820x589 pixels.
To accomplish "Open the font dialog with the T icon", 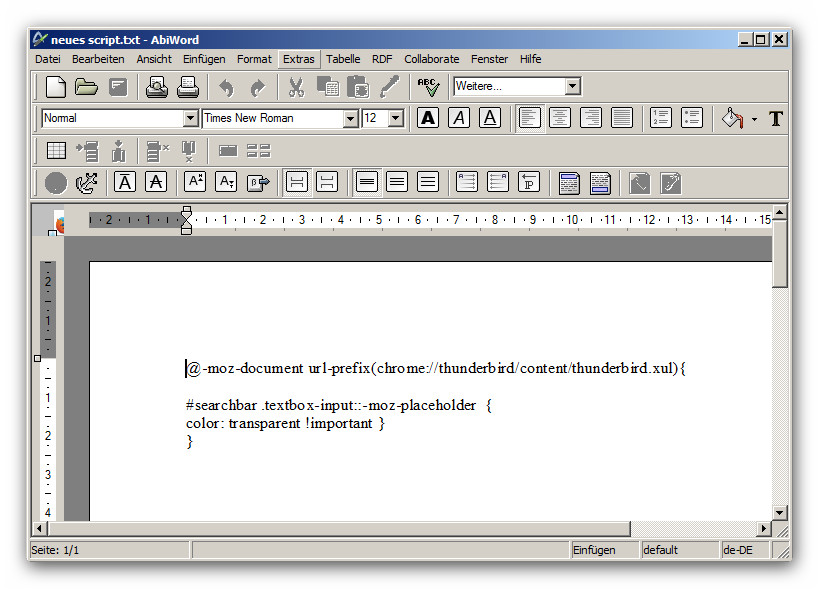I will click(776, 119).
